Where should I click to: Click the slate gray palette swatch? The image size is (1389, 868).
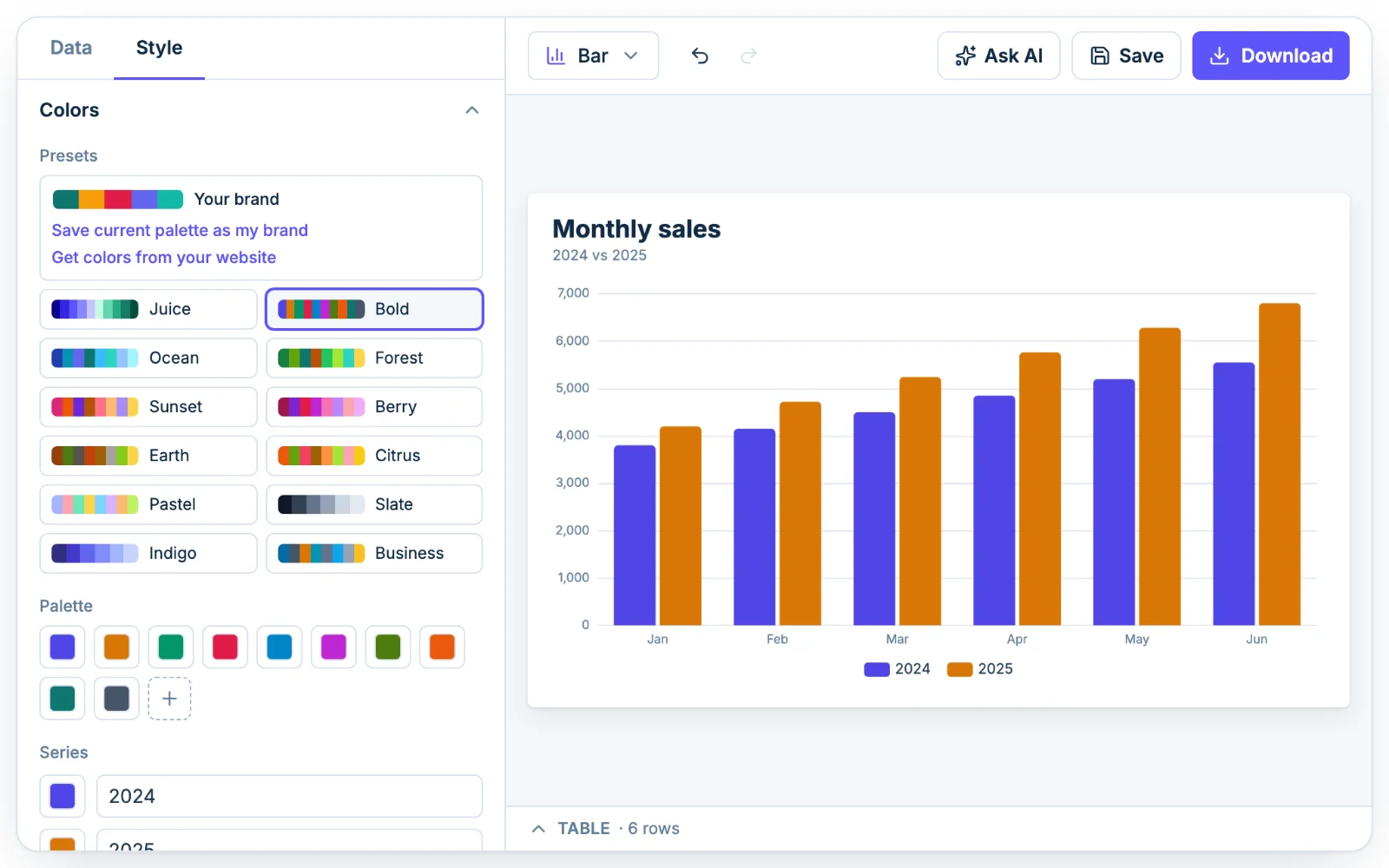point(116,698)
